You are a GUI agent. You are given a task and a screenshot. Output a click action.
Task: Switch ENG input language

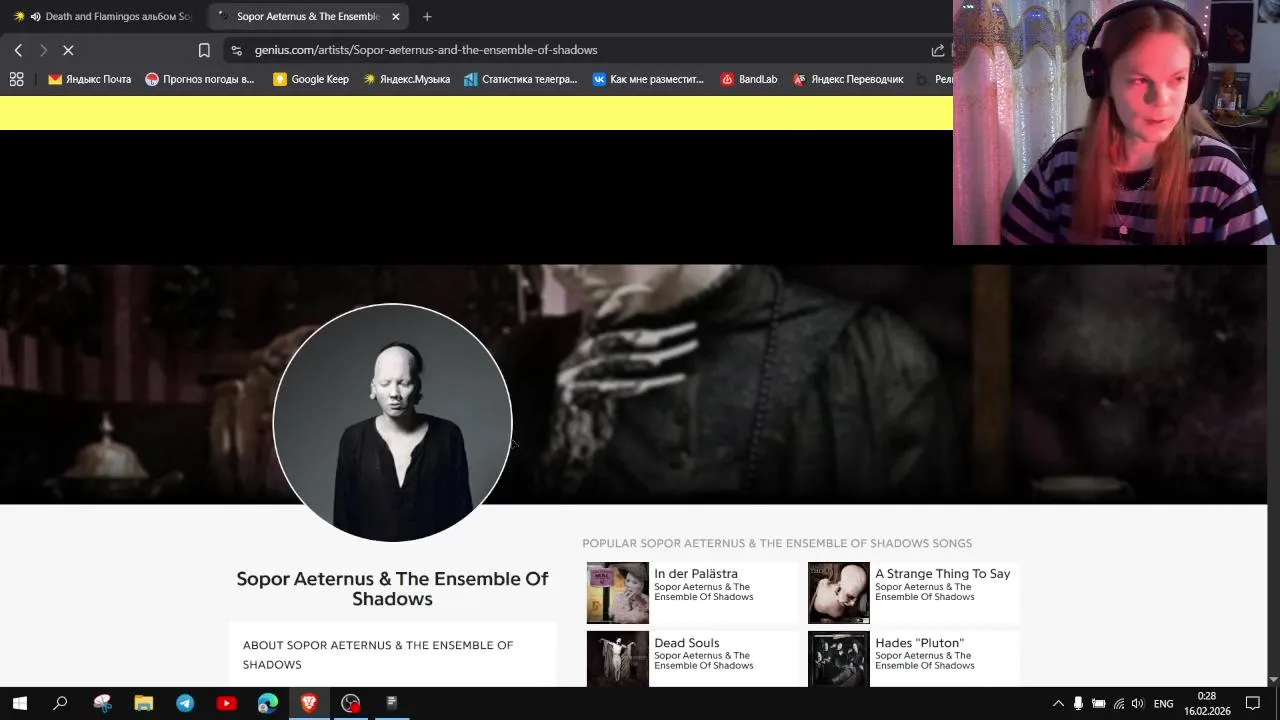point(1164,704)
